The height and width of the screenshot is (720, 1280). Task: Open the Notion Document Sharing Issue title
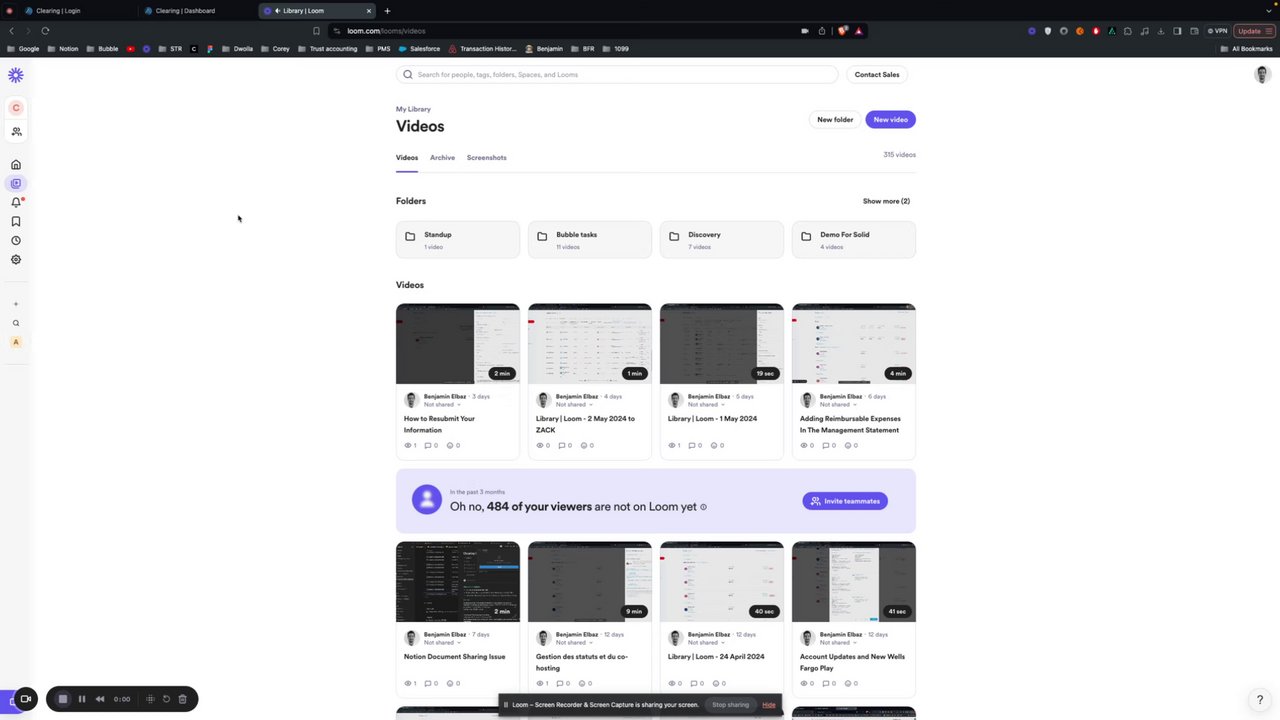[x=454, y=657]
